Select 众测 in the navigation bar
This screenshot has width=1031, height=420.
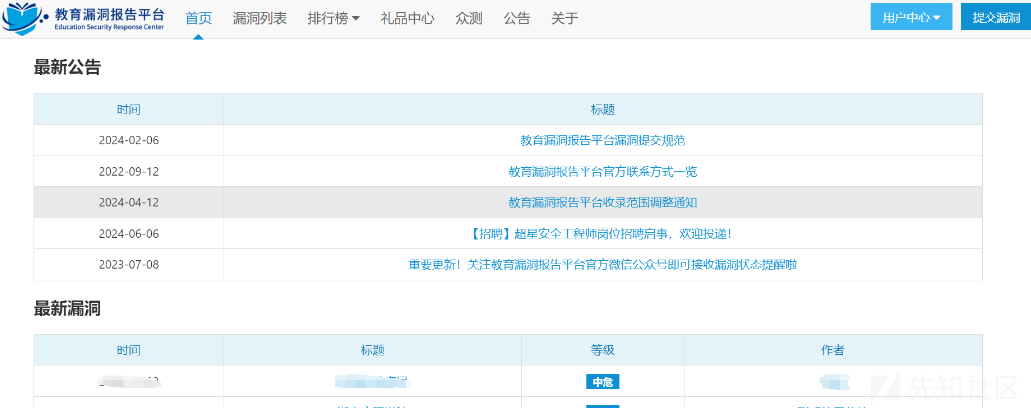469,18
